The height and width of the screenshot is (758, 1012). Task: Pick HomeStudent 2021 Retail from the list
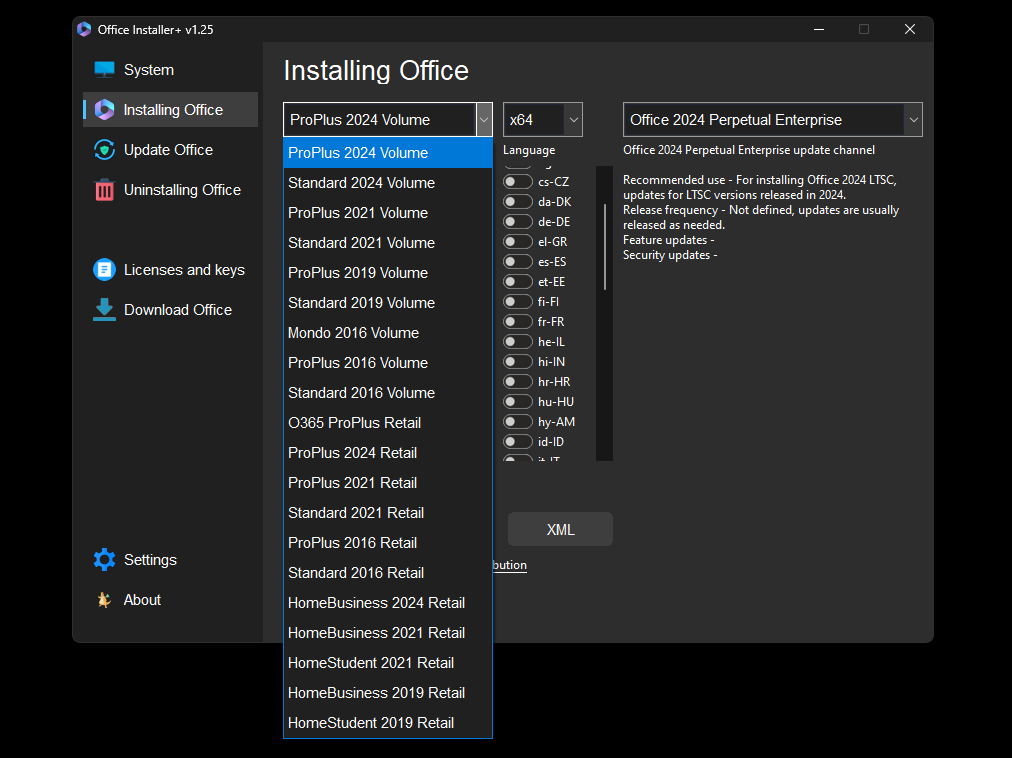(x=388, y=664)
